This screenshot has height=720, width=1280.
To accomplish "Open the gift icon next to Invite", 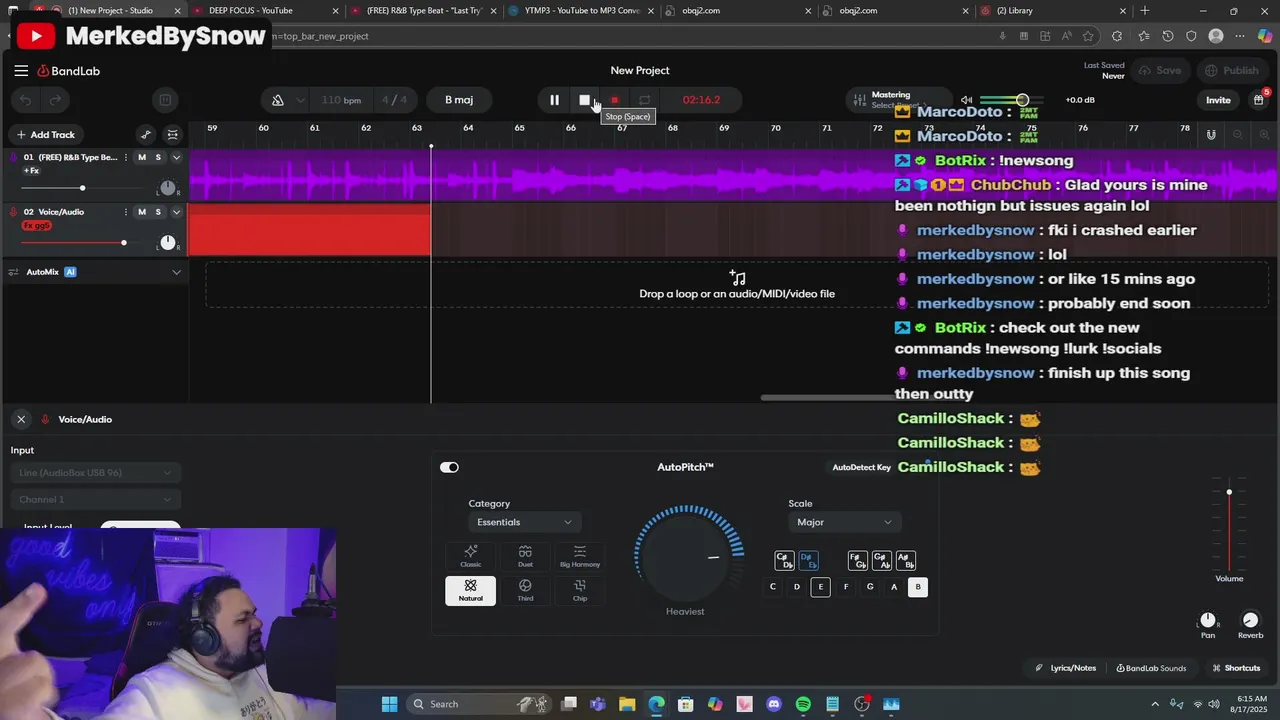I will pyautogui.click(x=1259, y=100).
